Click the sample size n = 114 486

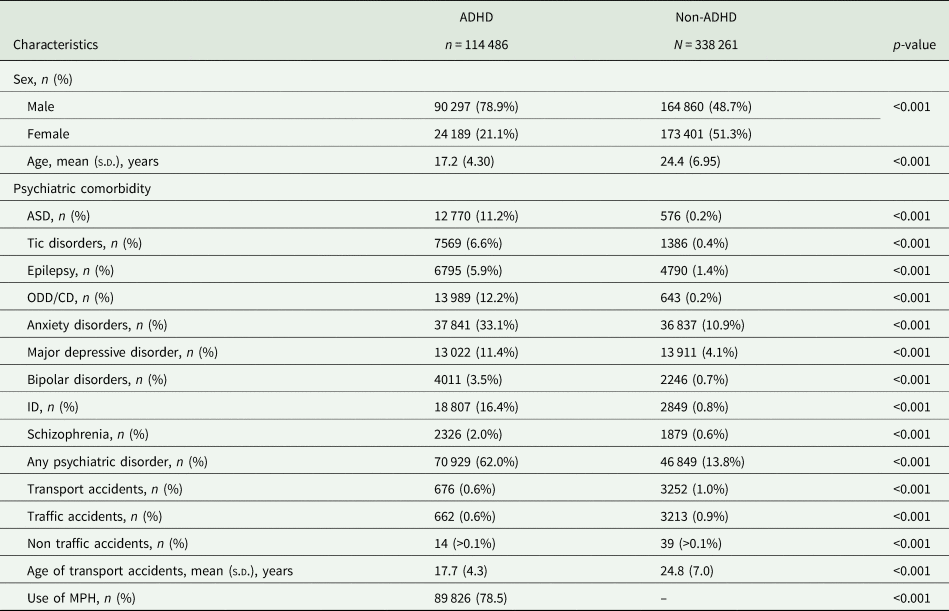467,44
